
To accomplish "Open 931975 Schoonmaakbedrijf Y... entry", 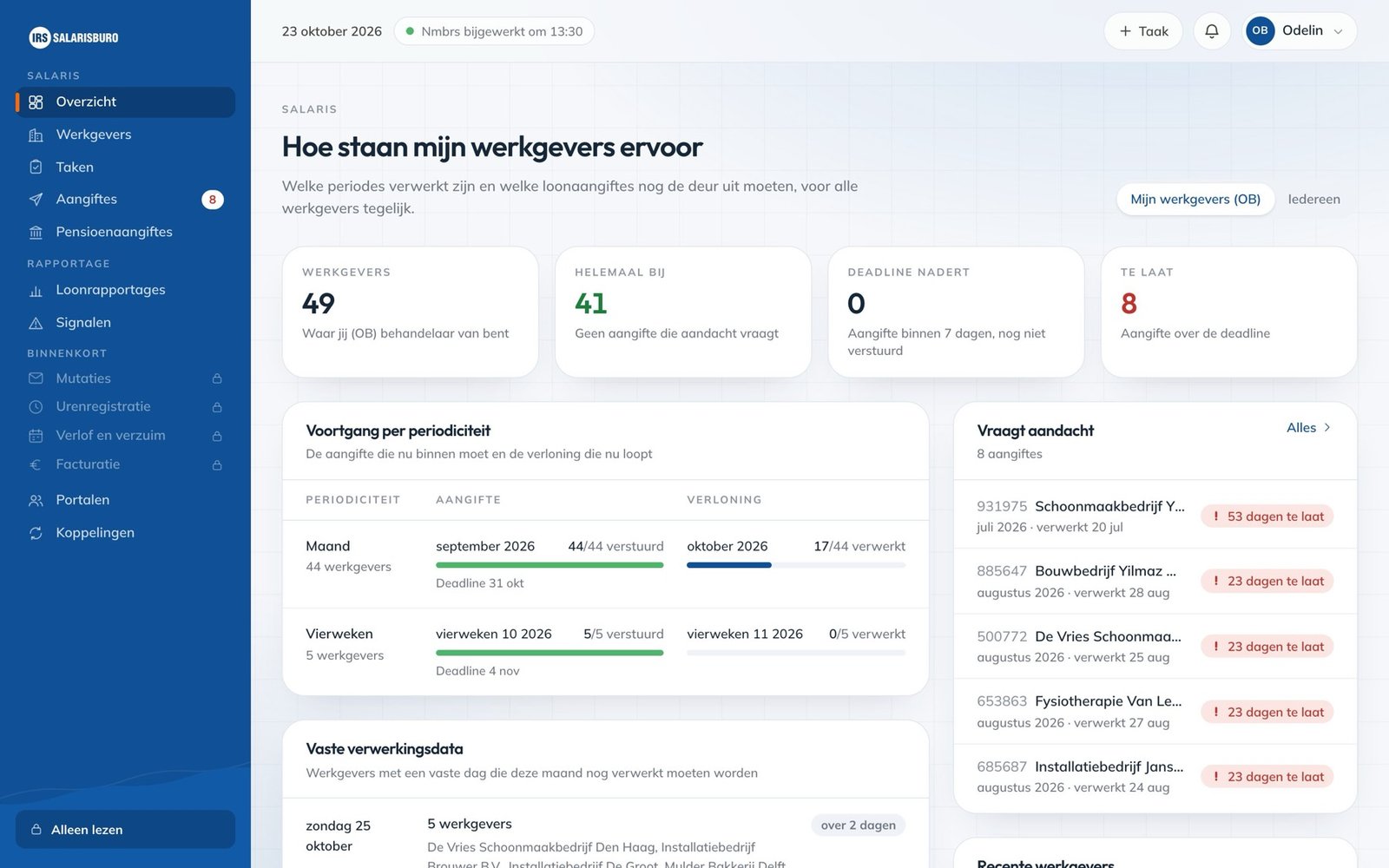I will pos(1155,516).
